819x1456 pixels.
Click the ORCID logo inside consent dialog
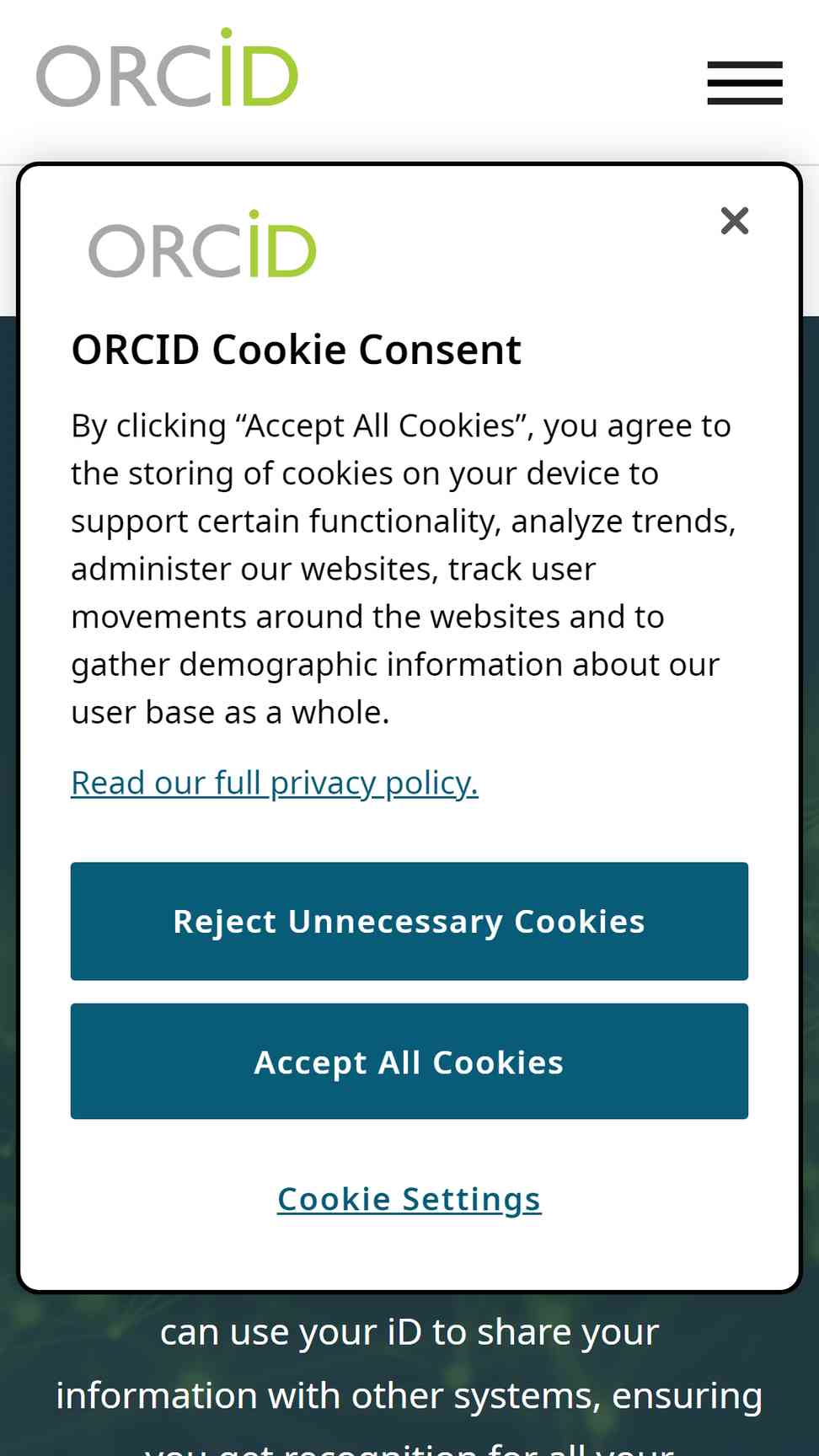pyautogui.click(x=202, y=244)
